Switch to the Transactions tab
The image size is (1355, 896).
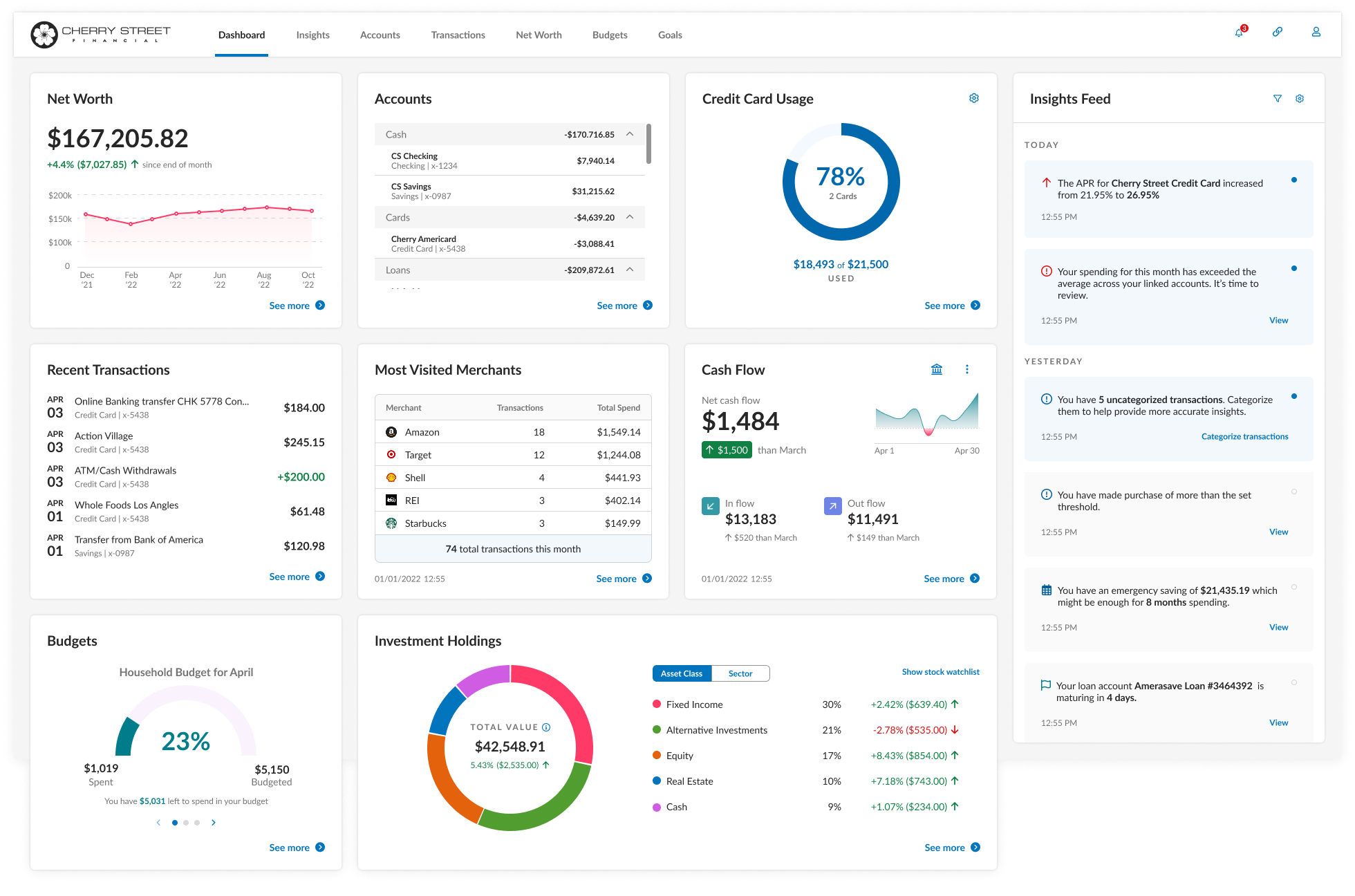click(458, 35)
